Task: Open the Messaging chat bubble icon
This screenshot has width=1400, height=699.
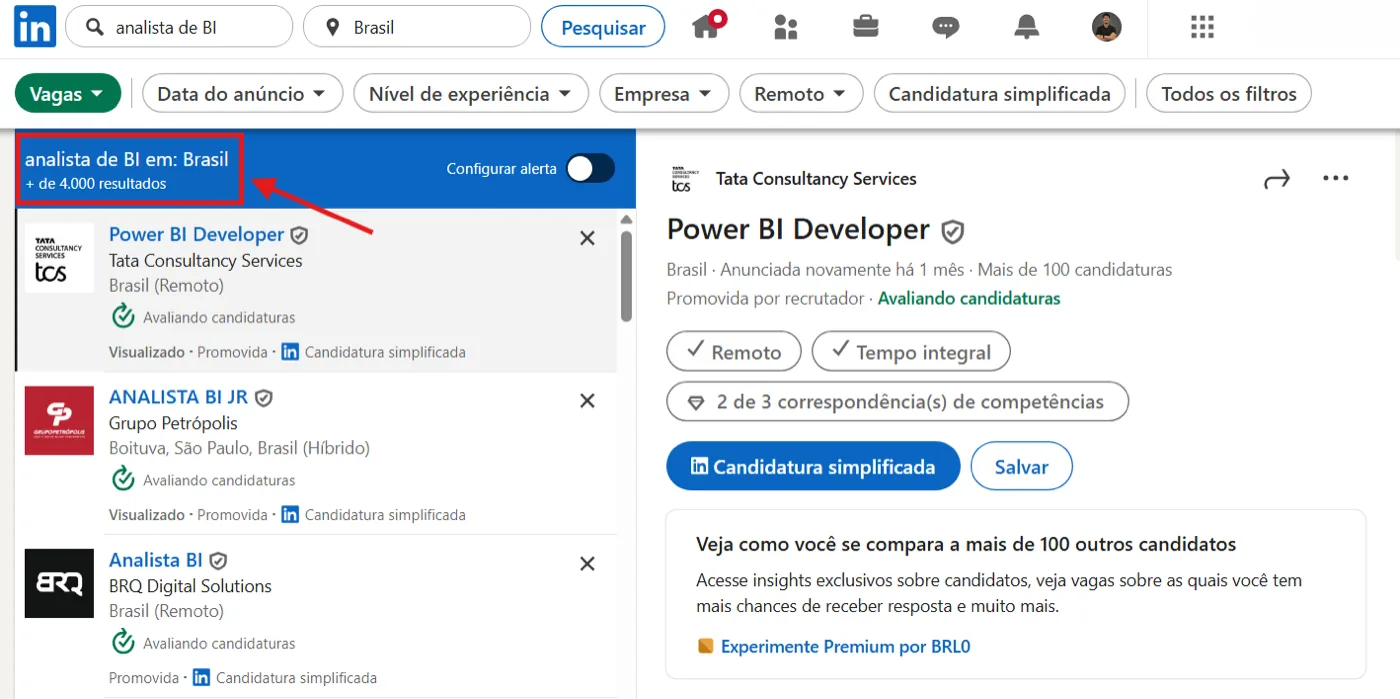Action: pyautogui.click(x=945, y=27)
